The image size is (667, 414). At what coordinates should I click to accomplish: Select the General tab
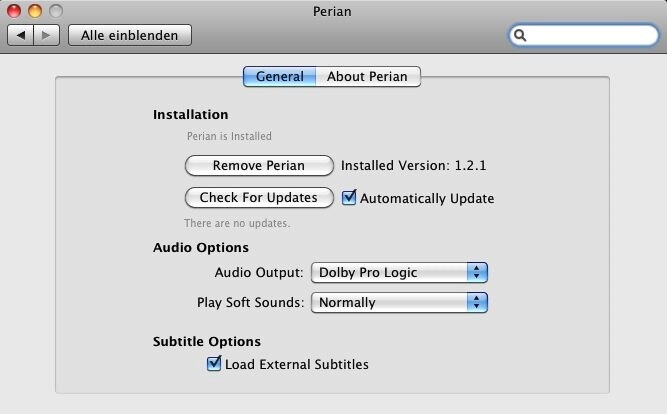click(x=280, y=76)
